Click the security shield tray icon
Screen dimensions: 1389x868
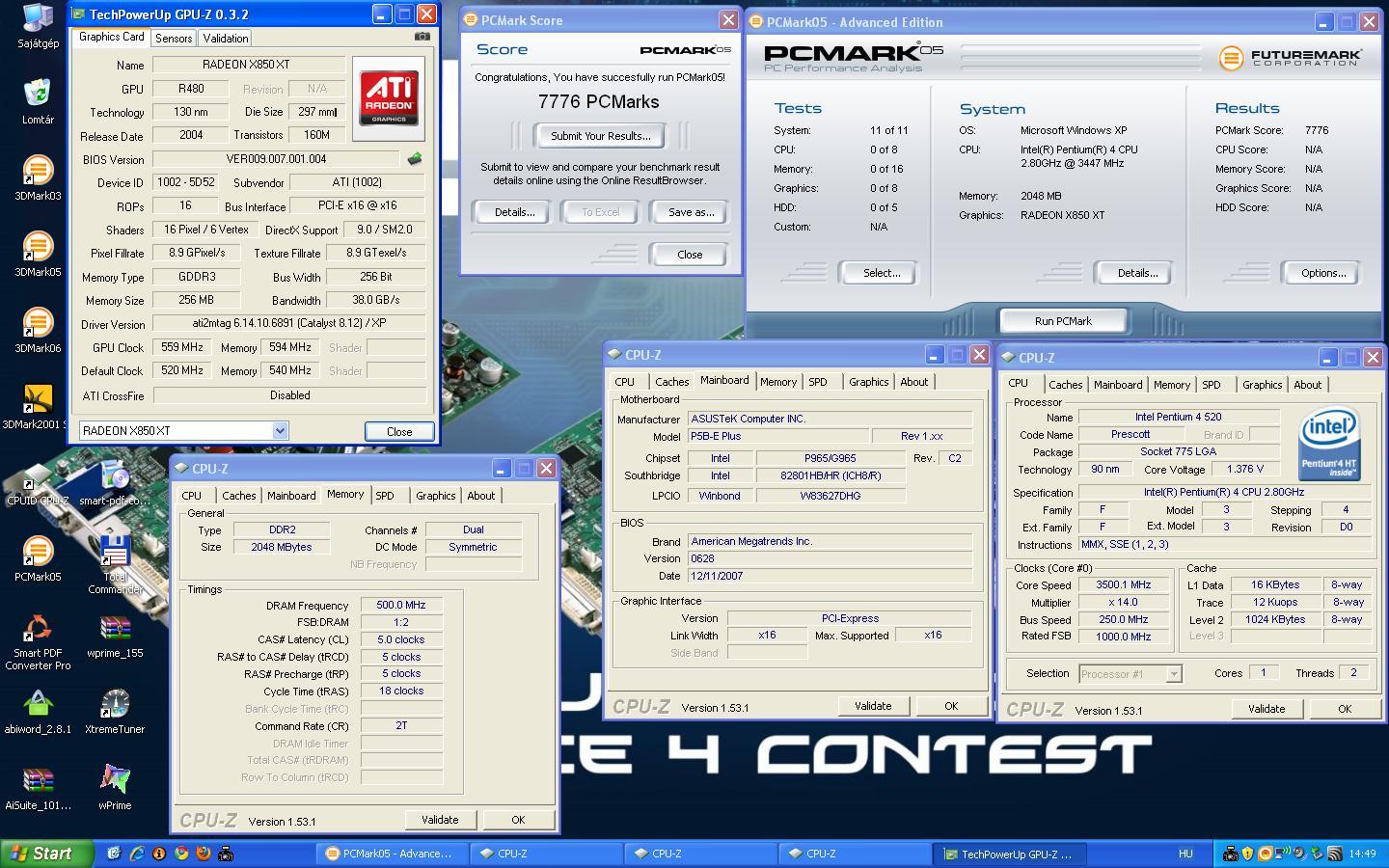tap(1248, 854)
